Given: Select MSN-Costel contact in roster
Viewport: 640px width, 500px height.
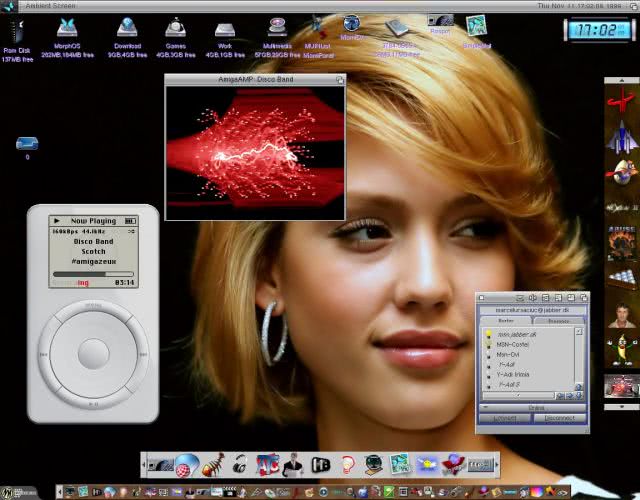Looking at the screenshot, I should 512,344.
